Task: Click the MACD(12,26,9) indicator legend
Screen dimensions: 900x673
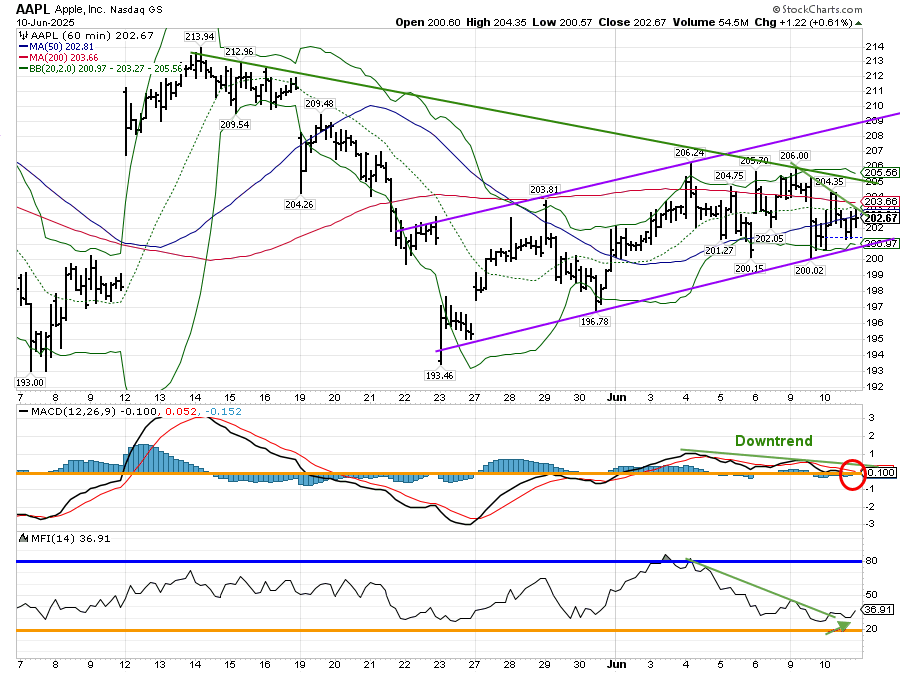Action: point(130,412)
